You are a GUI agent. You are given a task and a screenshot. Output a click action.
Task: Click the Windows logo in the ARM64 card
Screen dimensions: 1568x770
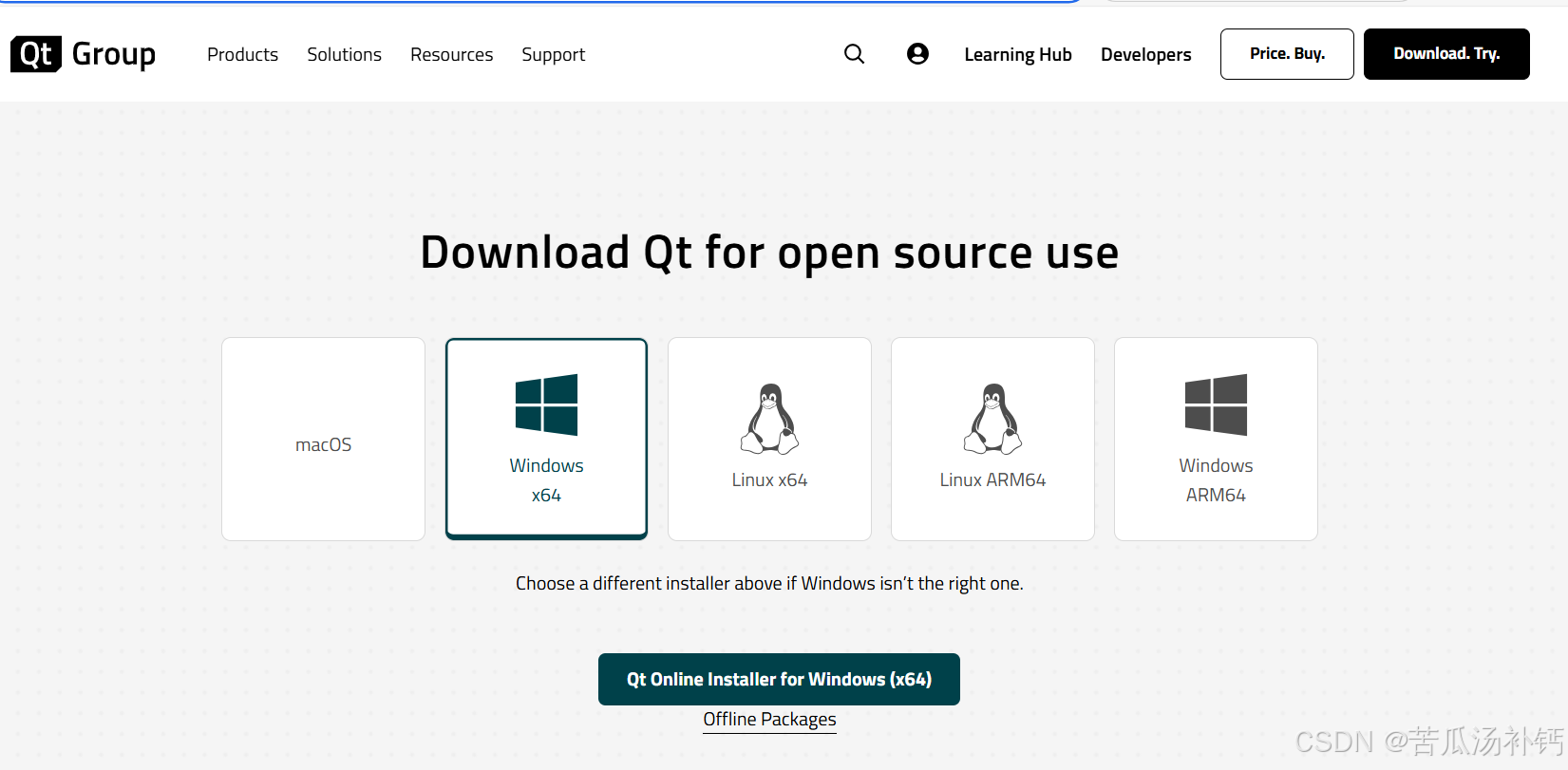click(x=1216, y=404)
